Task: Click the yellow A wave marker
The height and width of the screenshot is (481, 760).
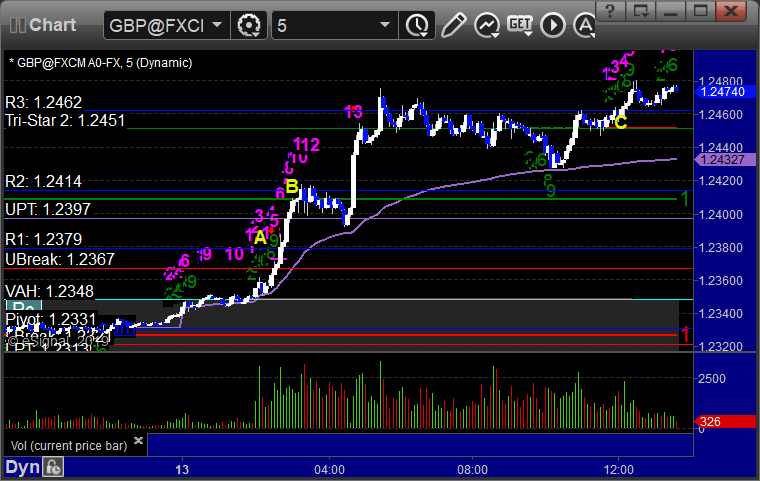Action: [260, 237]
